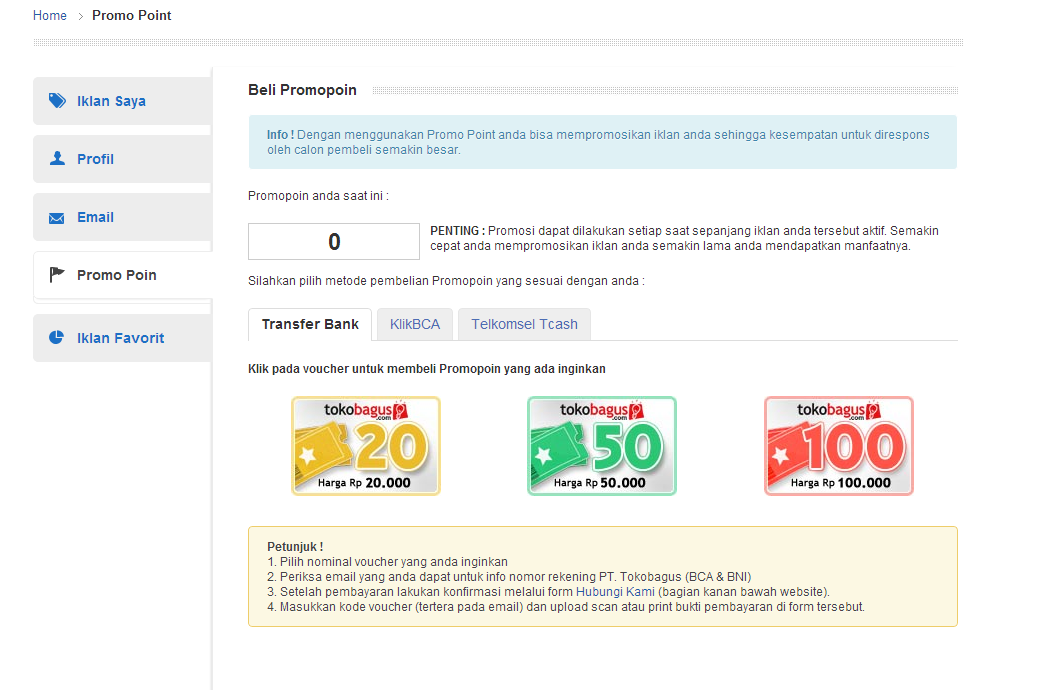Click the person icon next to Profil
The image size is (1038, 690).
[x=57, y=159]
